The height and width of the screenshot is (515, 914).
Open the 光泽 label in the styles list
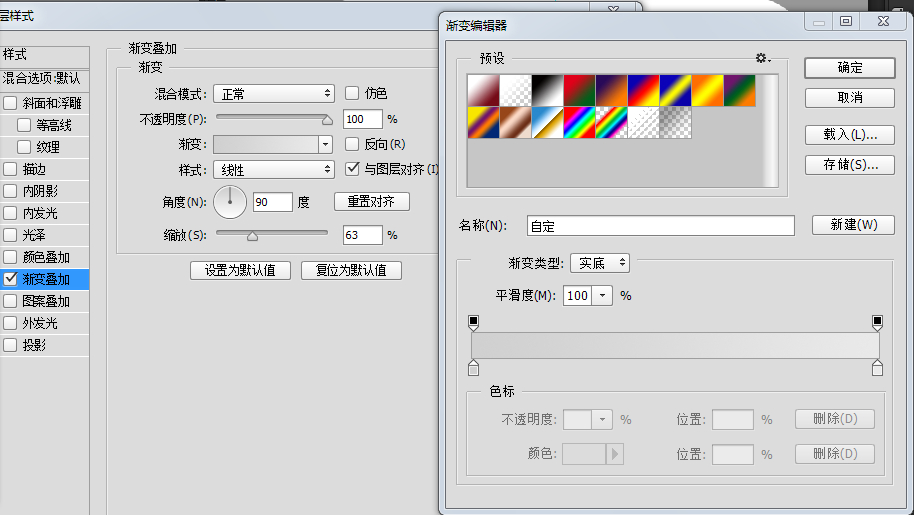[34, 235]
